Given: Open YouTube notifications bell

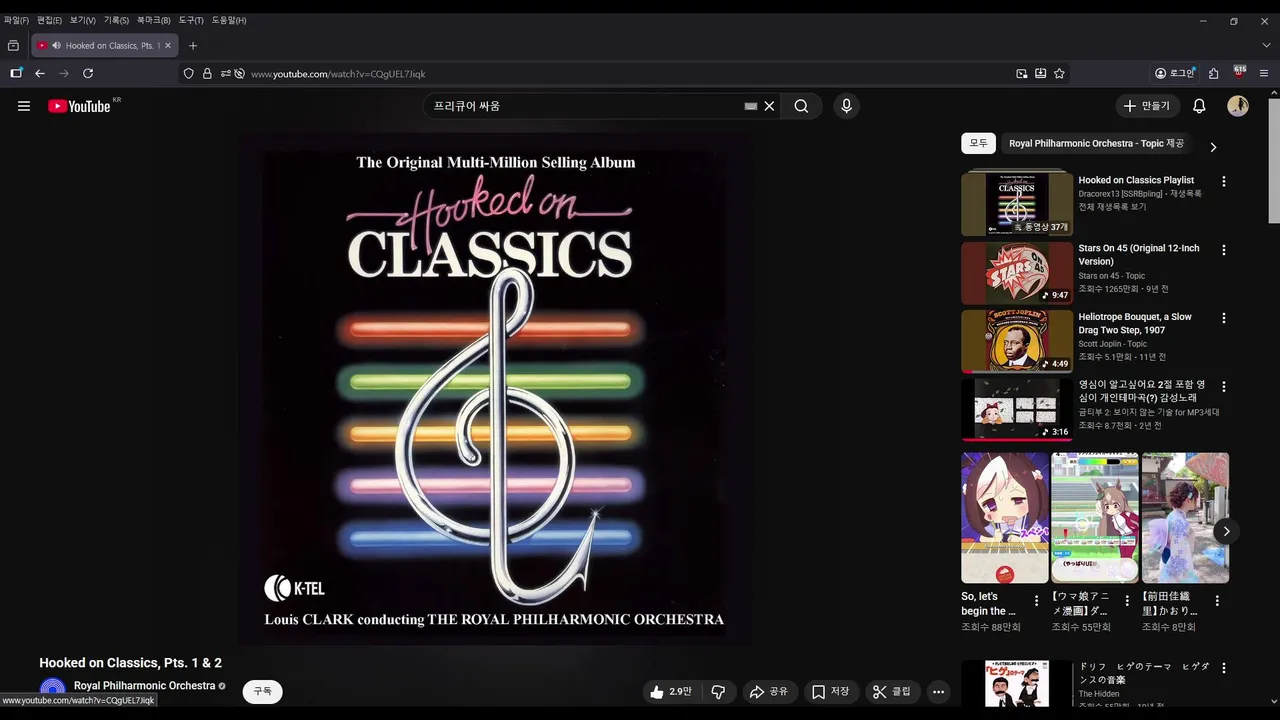Looking at the screenshot, I should pyautogui.click(x=1199, y=106).
